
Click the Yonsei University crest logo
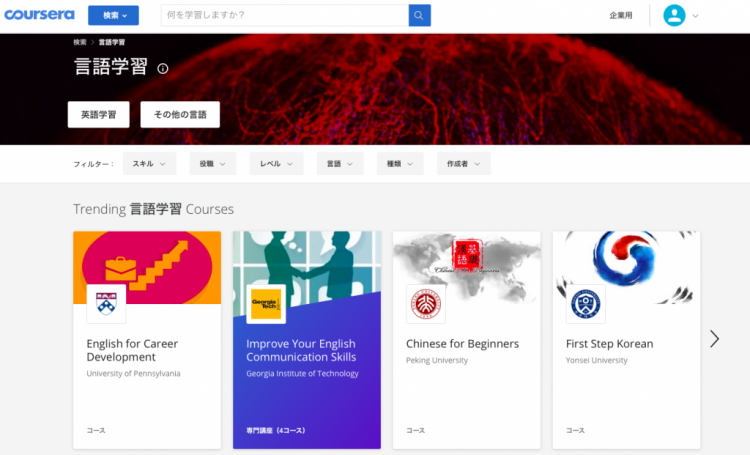tap(585, 304)
